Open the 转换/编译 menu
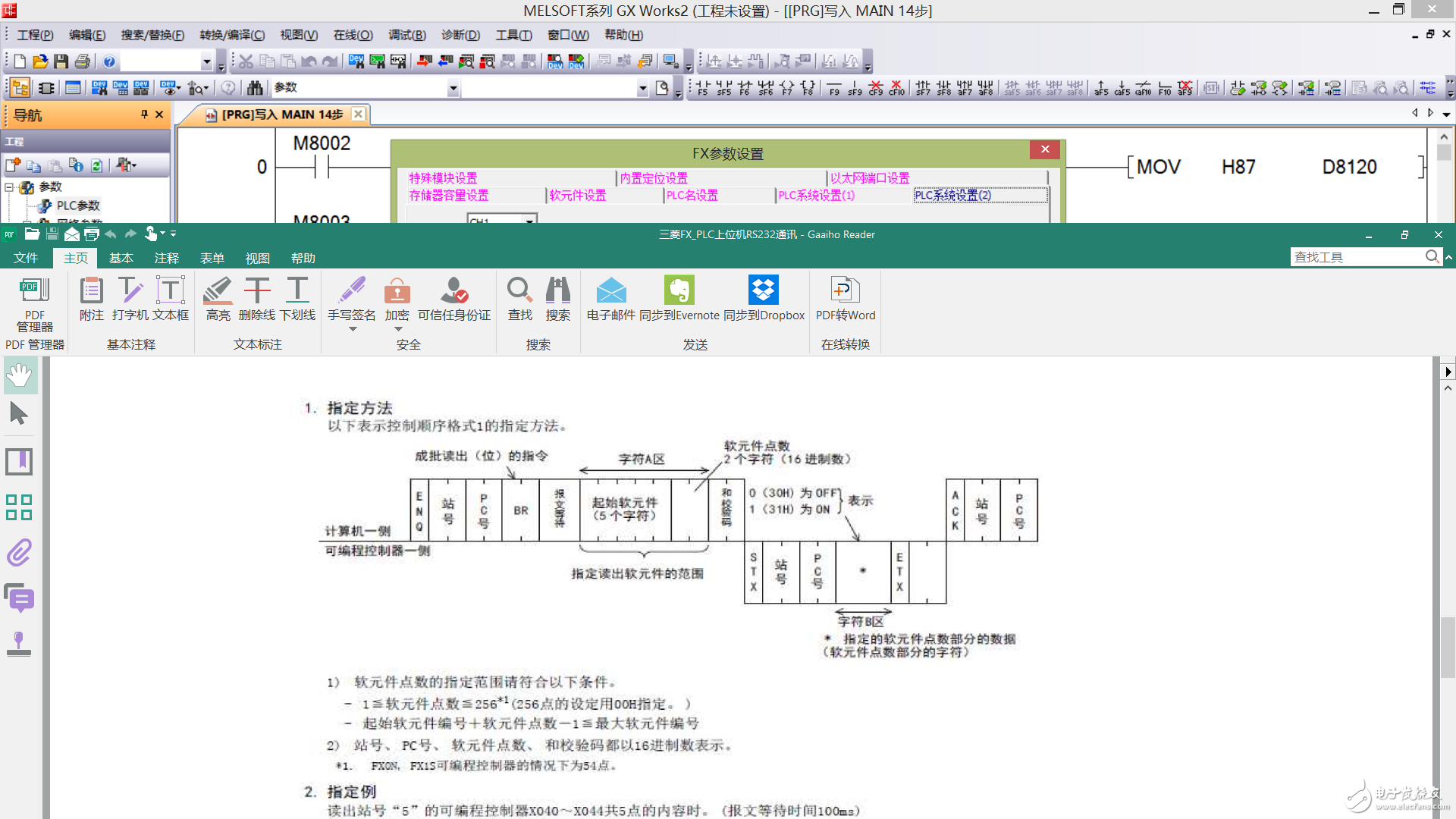The height and width of the screenshot is (819, 1456). pos(232,34)
